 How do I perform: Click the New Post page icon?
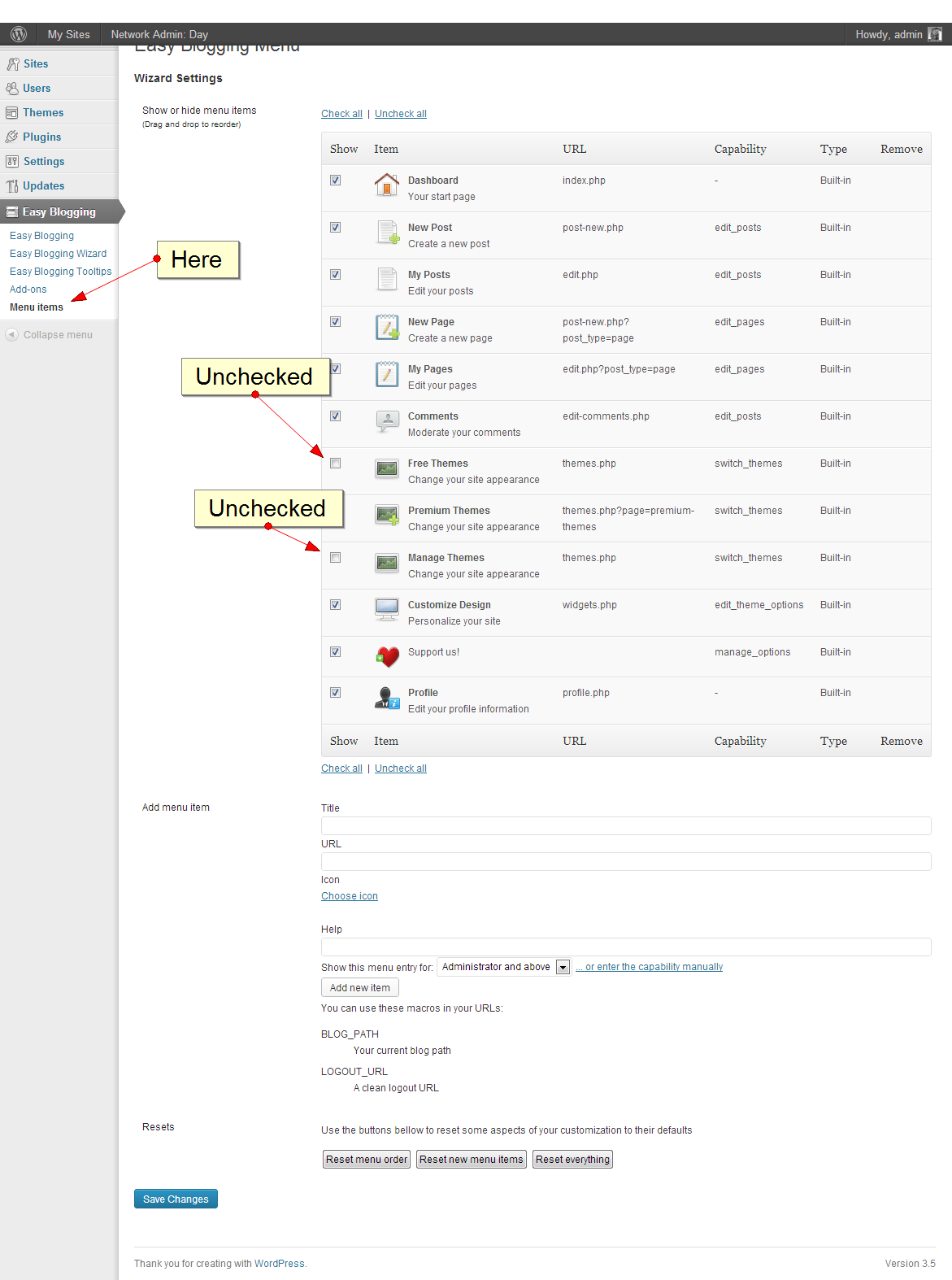click(x=388, y=233)
